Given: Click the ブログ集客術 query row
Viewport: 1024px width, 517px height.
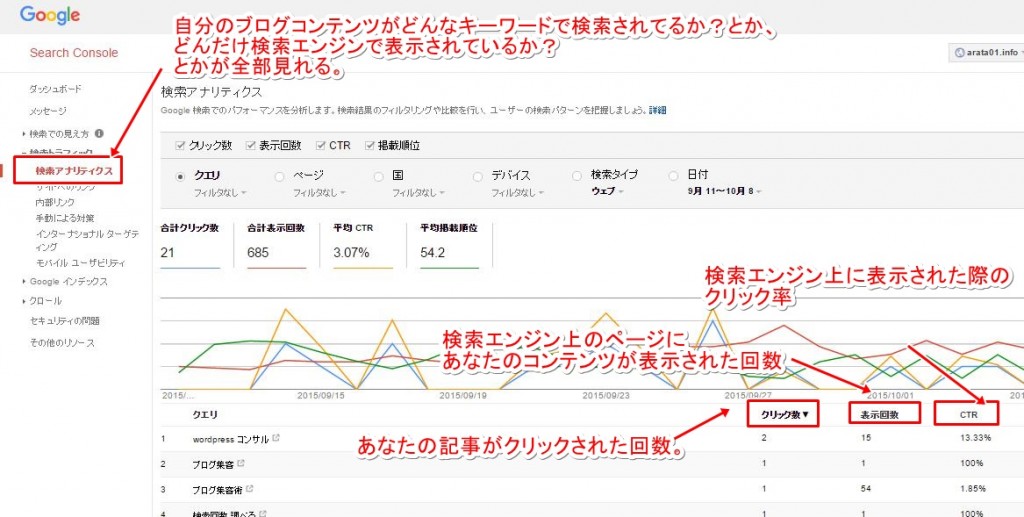Looking at the screenshot, I should point(592,489).
